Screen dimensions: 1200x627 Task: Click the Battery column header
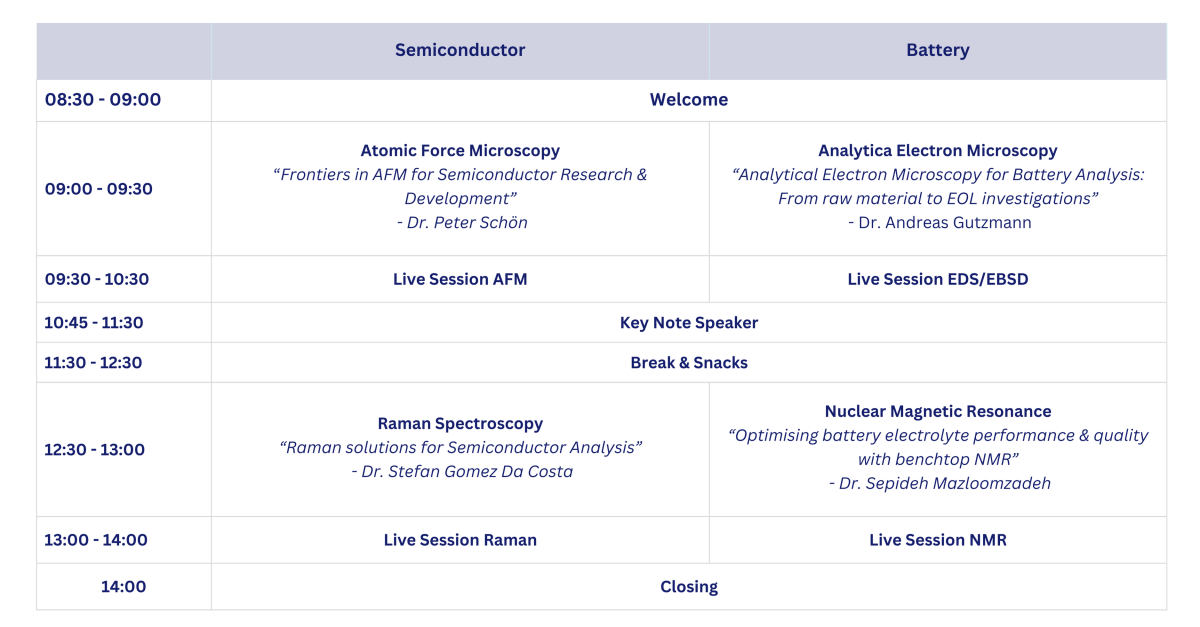click(937, 50)
